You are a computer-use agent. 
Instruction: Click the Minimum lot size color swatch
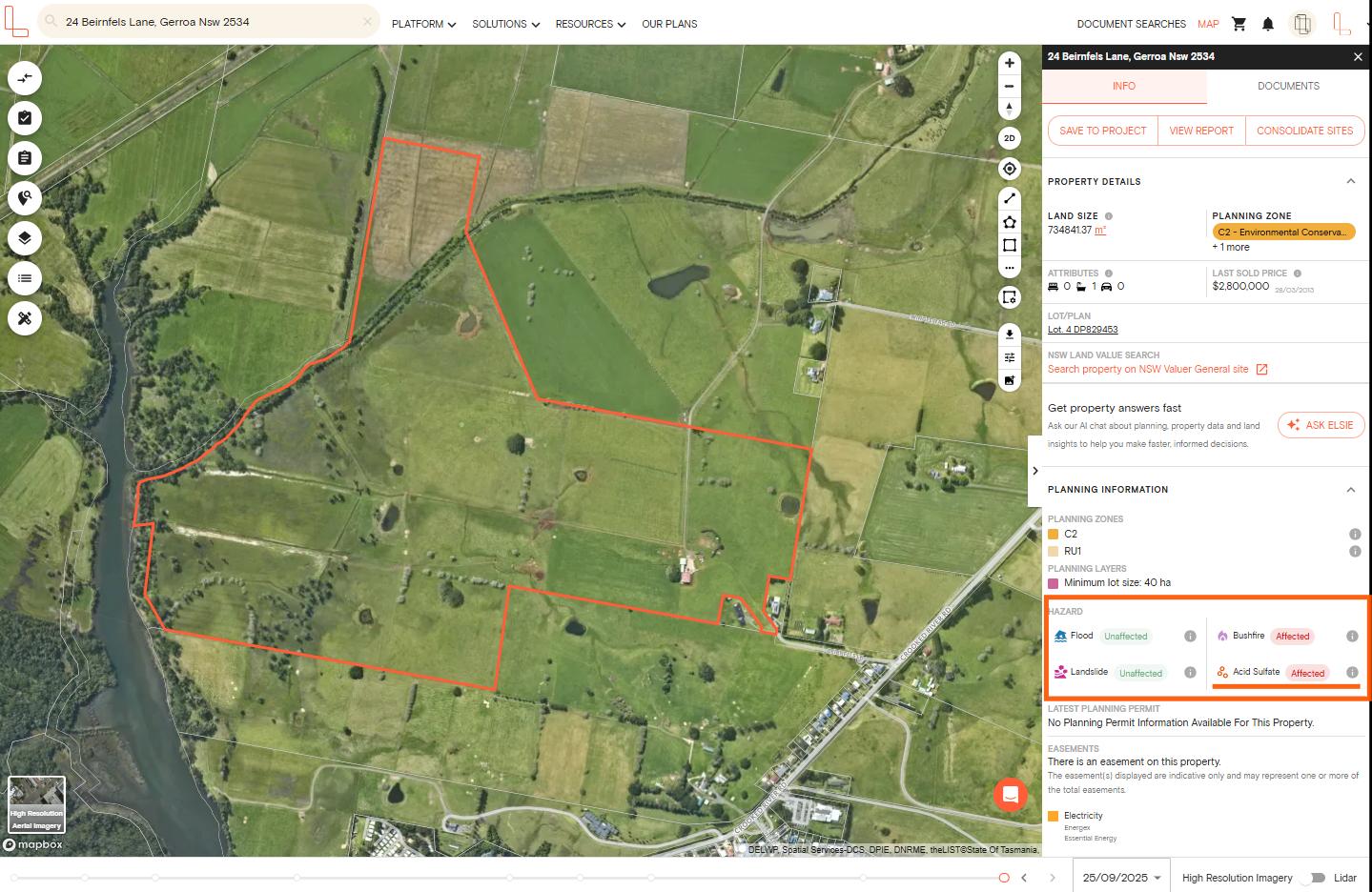coord(1054,583)
